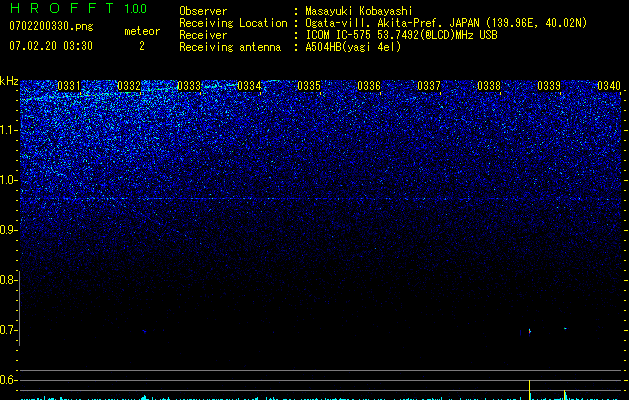Screen dimensions: 629x400
Task: Click the 0332 time marker
Action: pos(129,86)
